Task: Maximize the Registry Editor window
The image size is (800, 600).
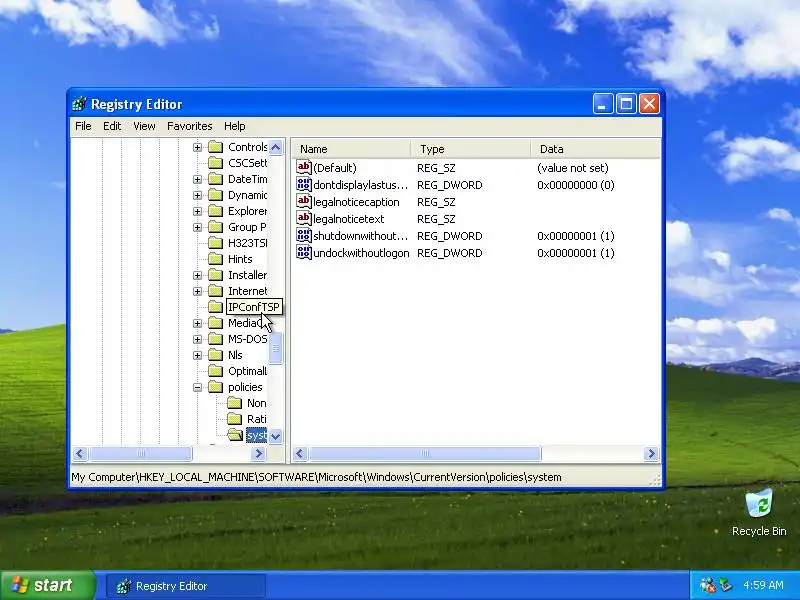Action: (626, 104)
